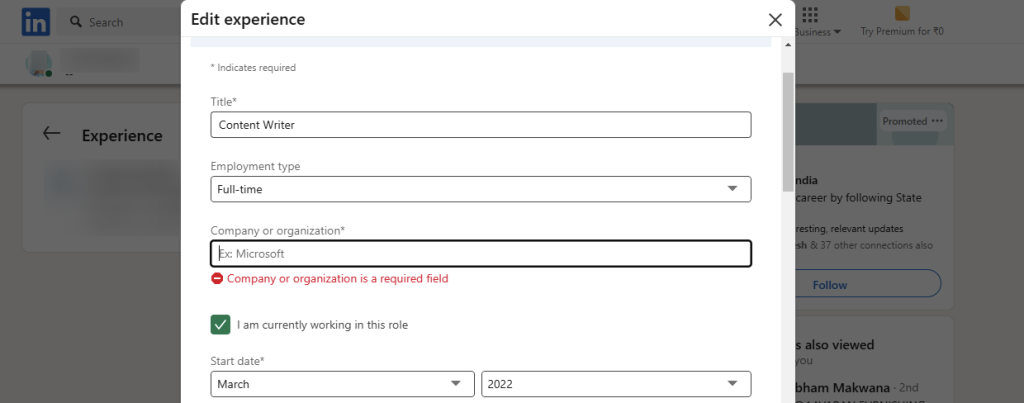Click the Try Premium gold icon
The image size is (1024, 403).
tap(903, 14)
